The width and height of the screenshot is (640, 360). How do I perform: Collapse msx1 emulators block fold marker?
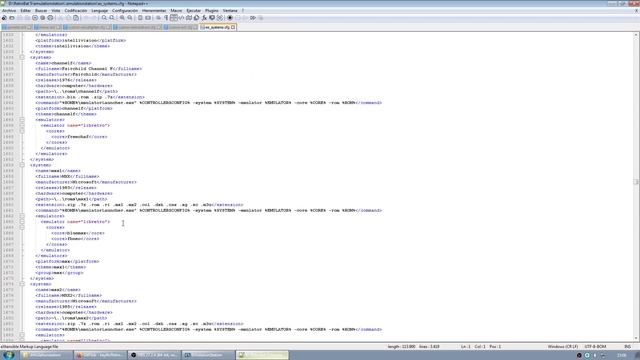[x=22, y=216]
